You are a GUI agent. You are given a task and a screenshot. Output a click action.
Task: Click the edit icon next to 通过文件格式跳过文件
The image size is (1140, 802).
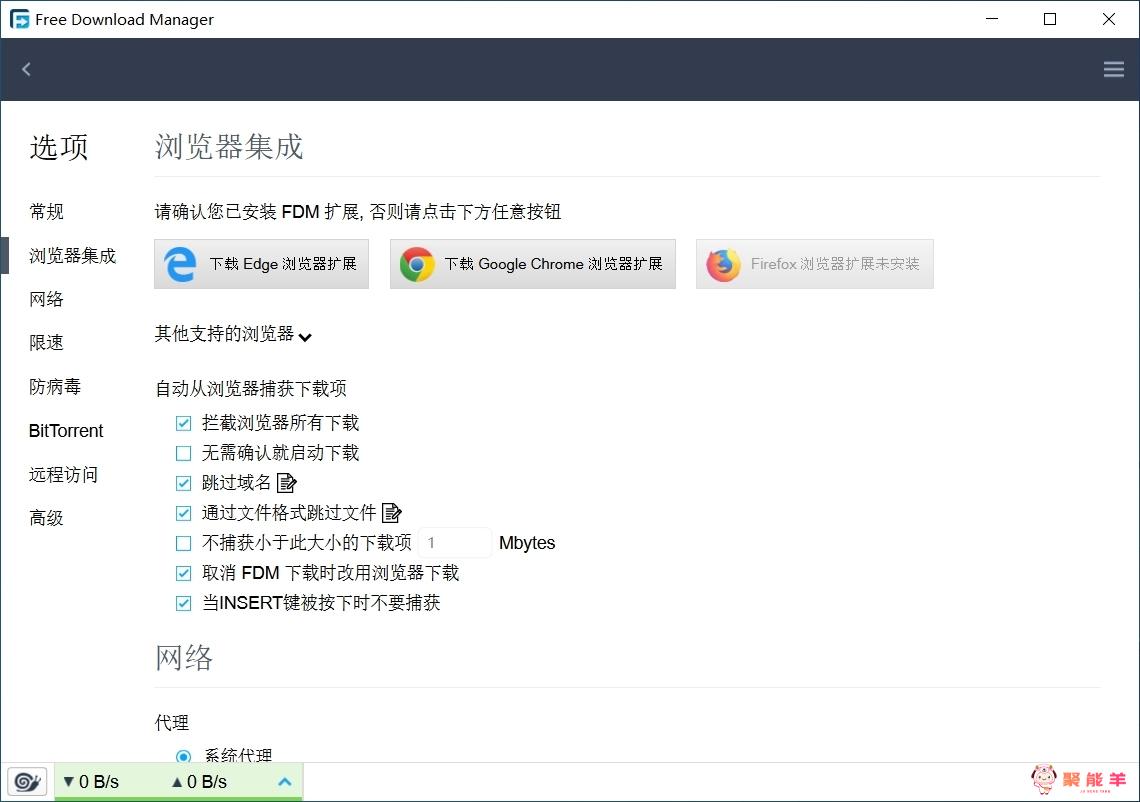point(392,513)
